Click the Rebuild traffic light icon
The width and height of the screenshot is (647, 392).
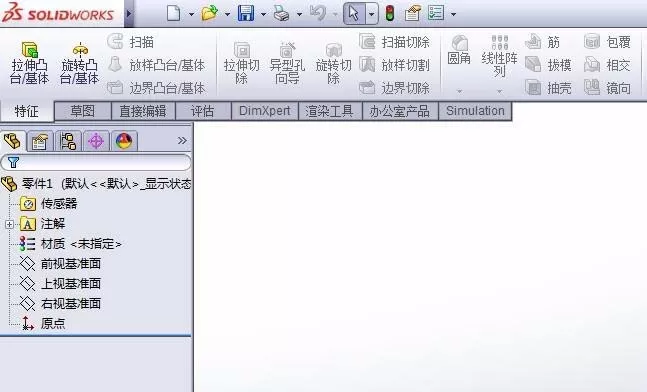(390, 14)
